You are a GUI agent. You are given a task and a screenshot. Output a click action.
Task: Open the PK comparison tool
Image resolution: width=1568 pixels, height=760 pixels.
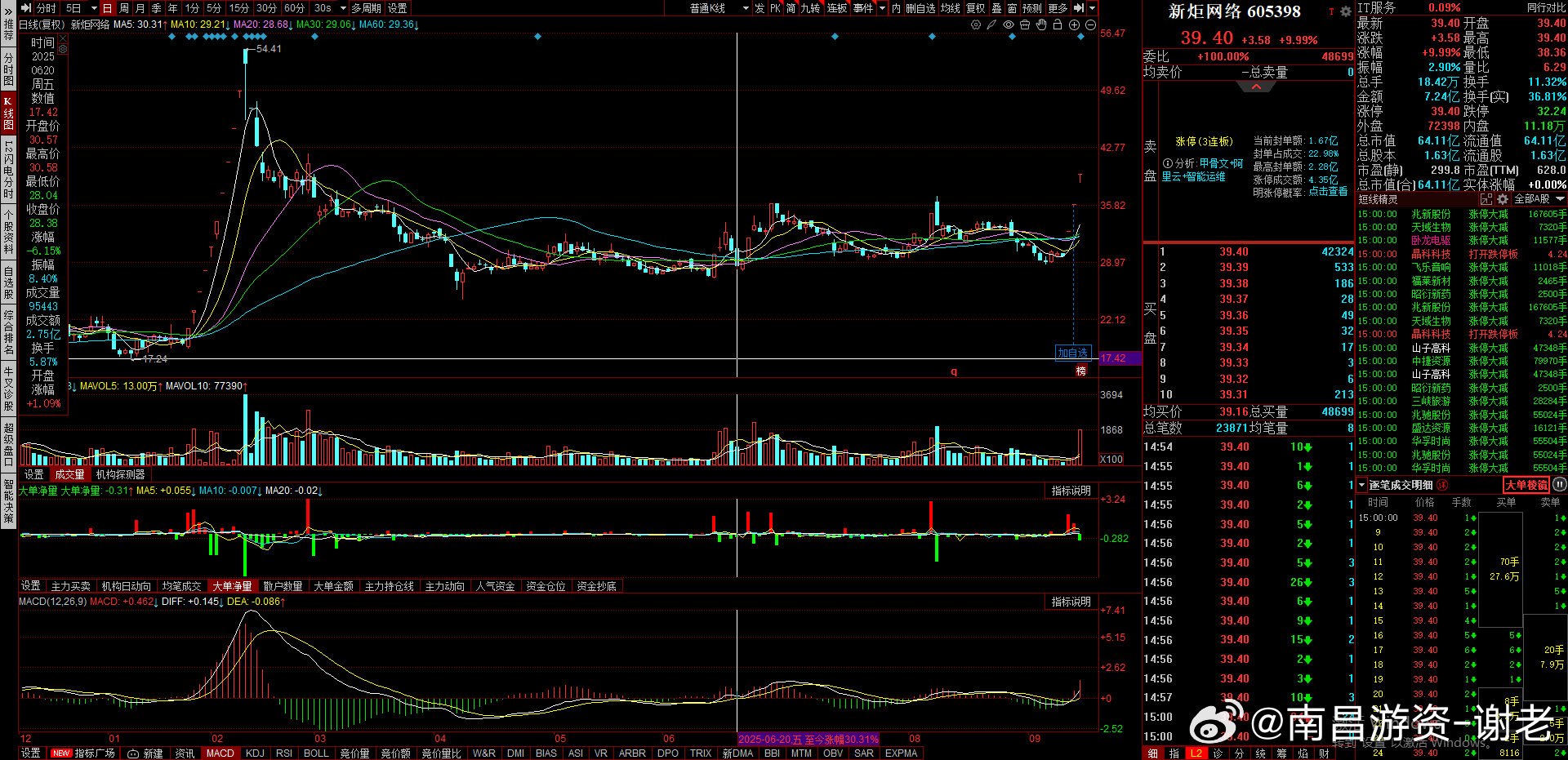[776, 8]
